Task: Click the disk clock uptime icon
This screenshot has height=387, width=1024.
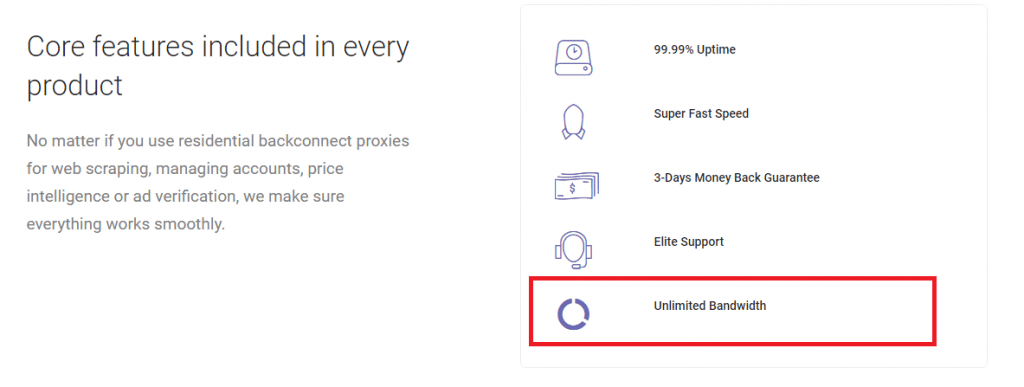Action: [573, 57]
